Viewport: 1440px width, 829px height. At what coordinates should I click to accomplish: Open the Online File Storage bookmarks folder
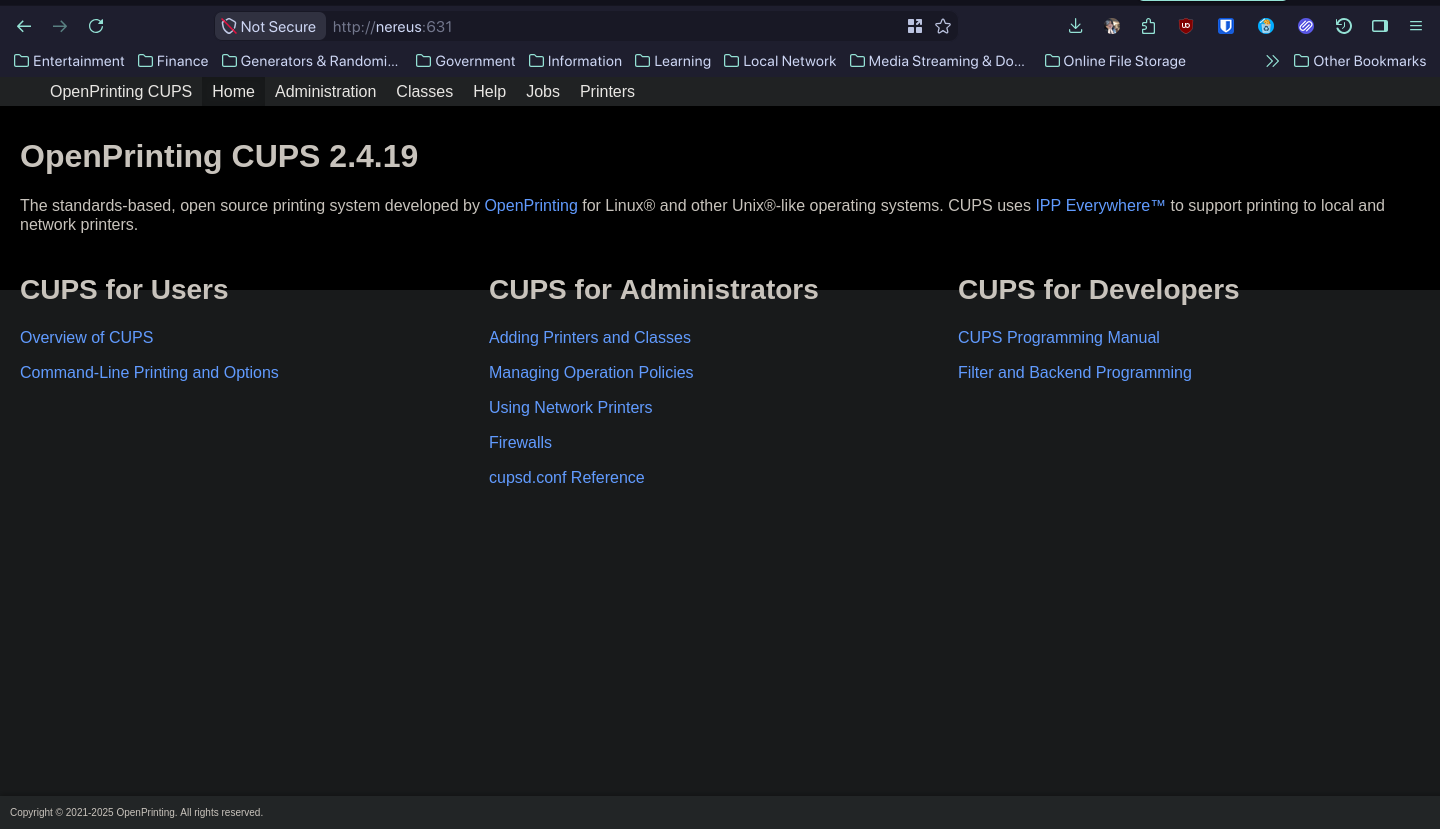[x=1115, y=61]
